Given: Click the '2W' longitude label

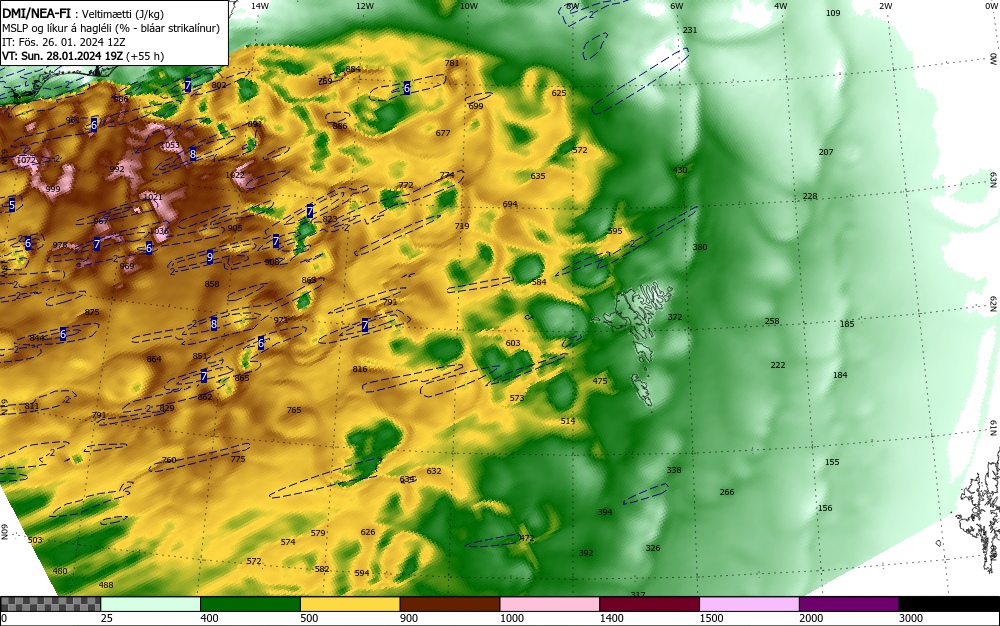Looking at the screenshot, I should [885, 6].
